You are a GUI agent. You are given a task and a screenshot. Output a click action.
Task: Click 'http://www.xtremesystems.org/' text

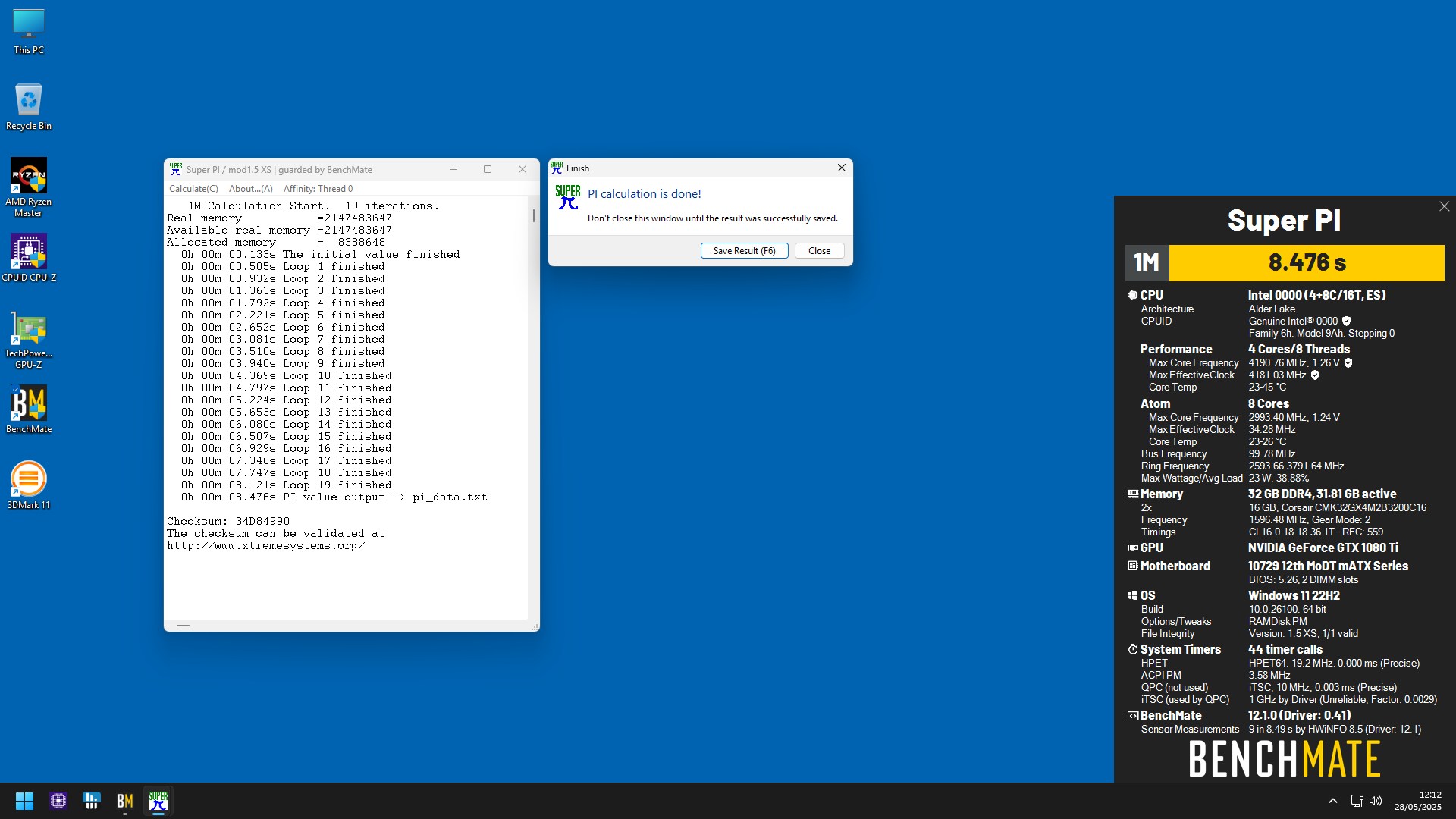coord(265,546)
